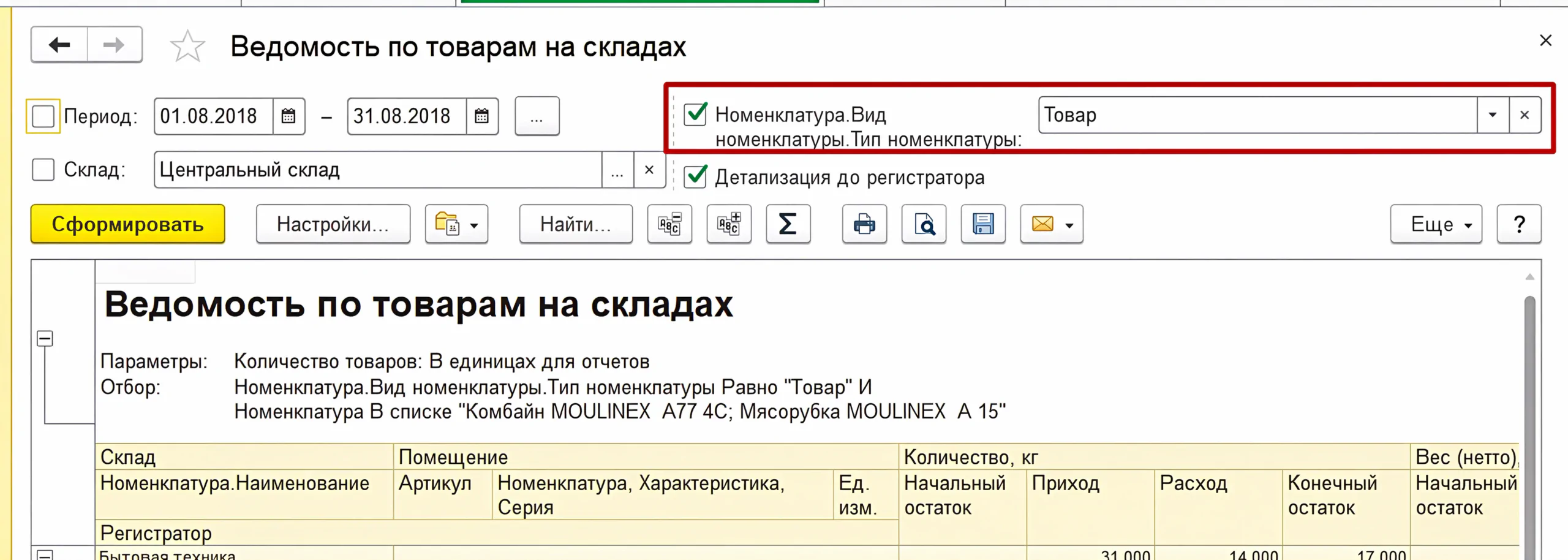
Task: Uncheck Номенклатура.Вид номенклатуры filter checkbox
Action: point(696,114)
